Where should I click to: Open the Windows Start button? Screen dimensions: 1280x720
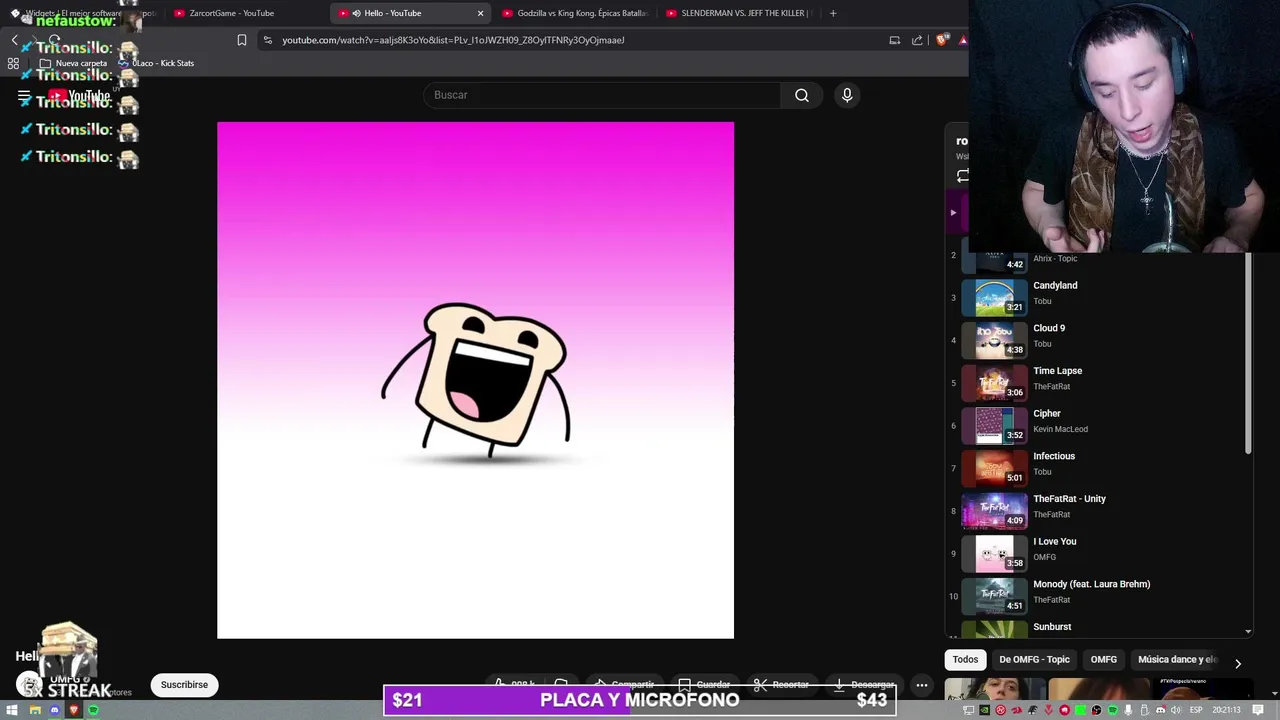(x=12, y=710)
